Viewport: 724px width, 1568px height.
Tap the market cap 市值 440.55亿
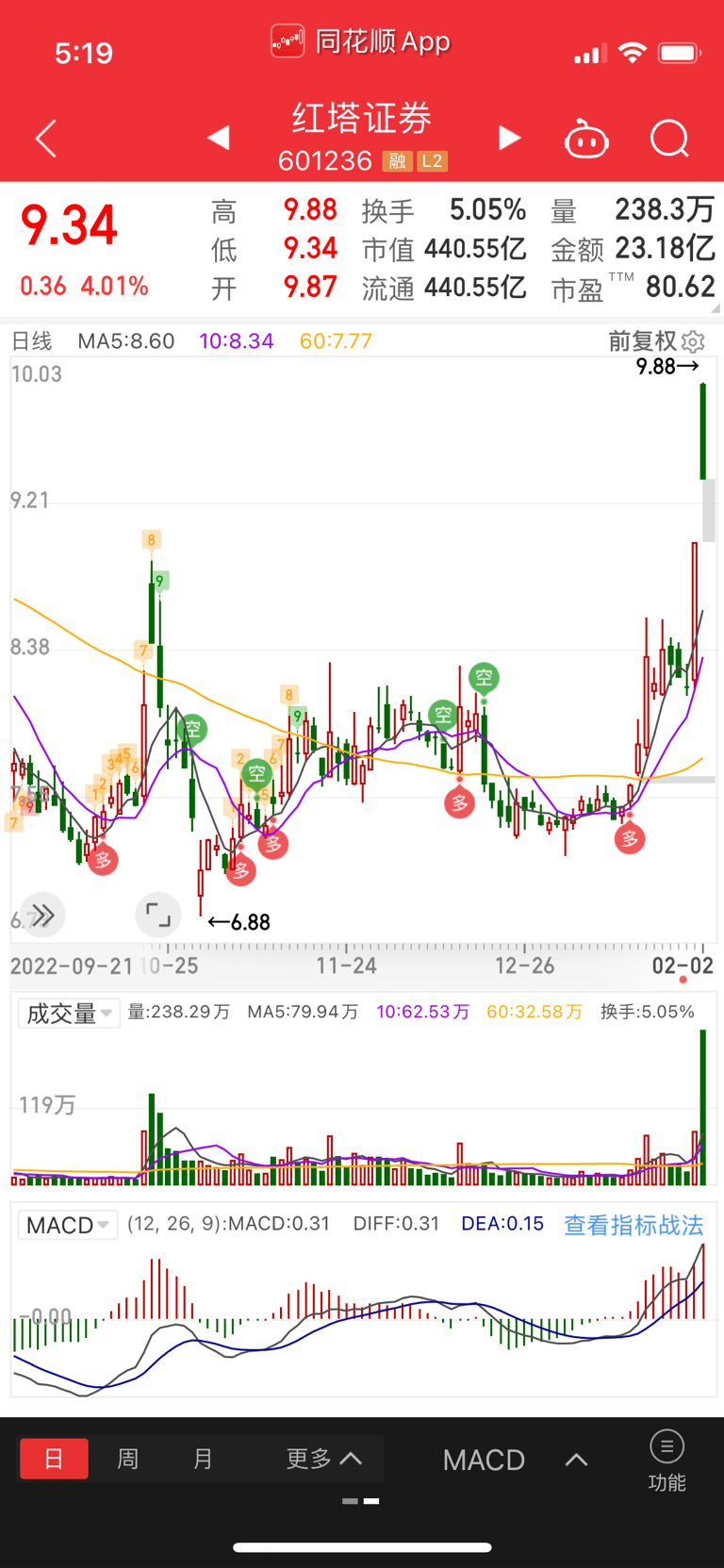(444, 249)
